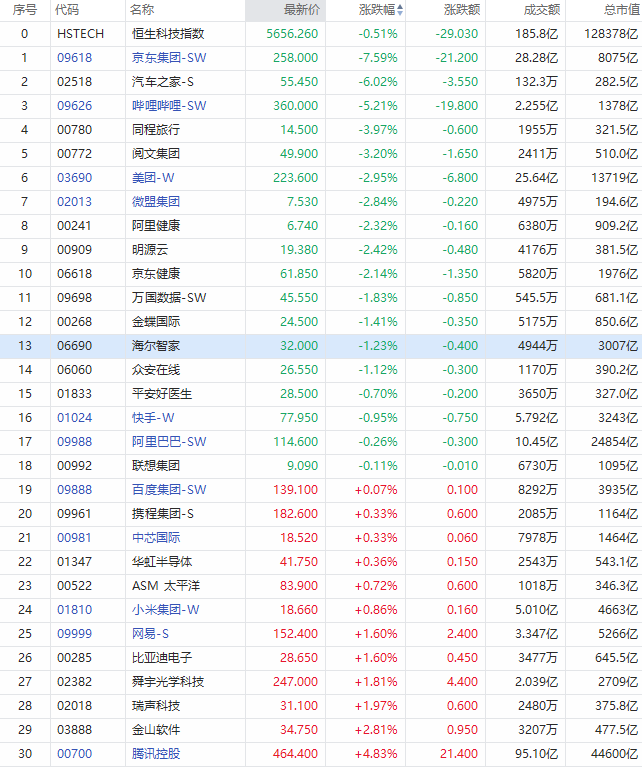
Task: Select the 阿里健康 row name
Action: click(156, 226)
